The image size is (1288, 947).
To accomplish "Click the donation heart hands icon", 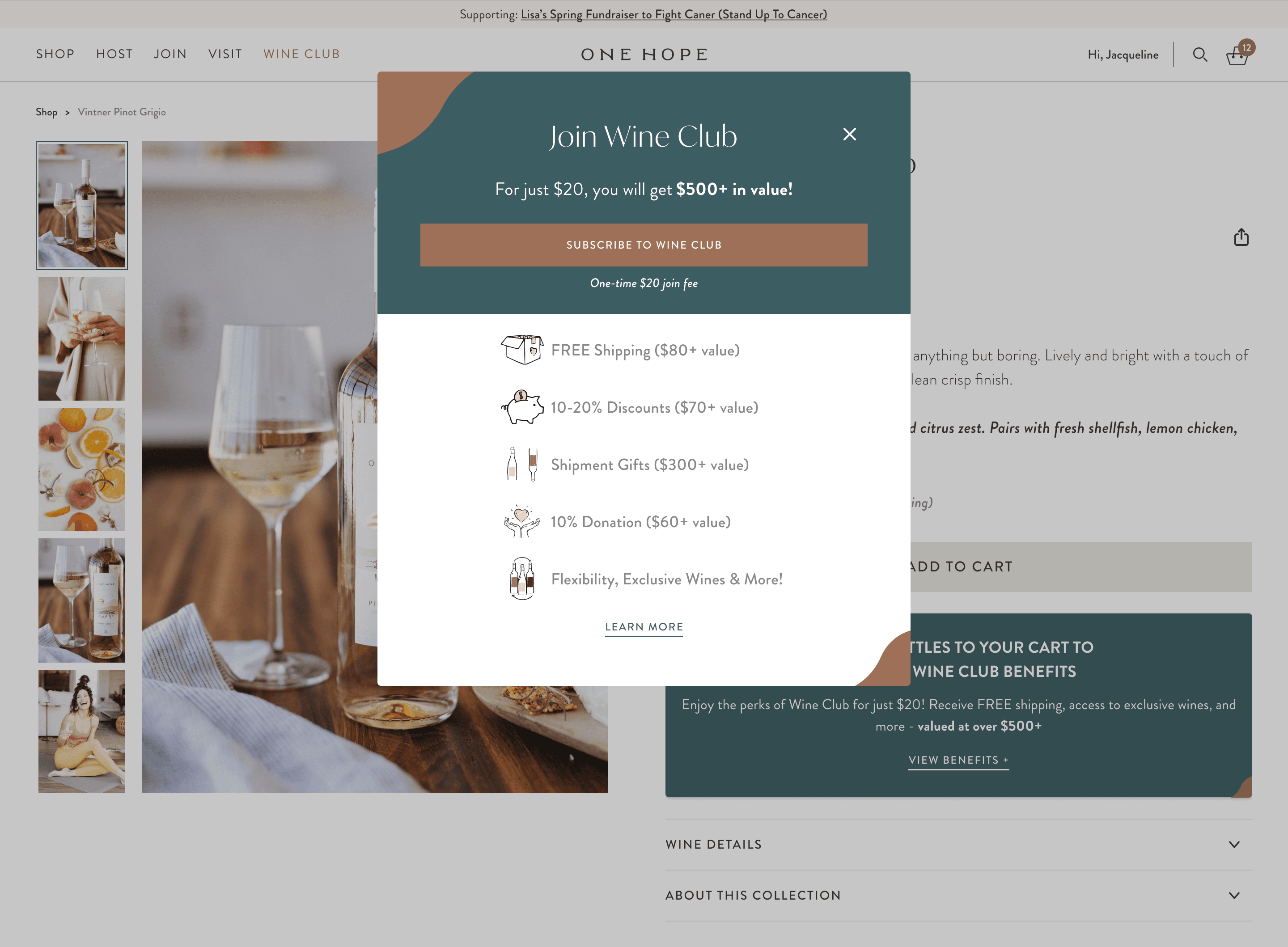I will pyautogui.click(x=521, y=521).
